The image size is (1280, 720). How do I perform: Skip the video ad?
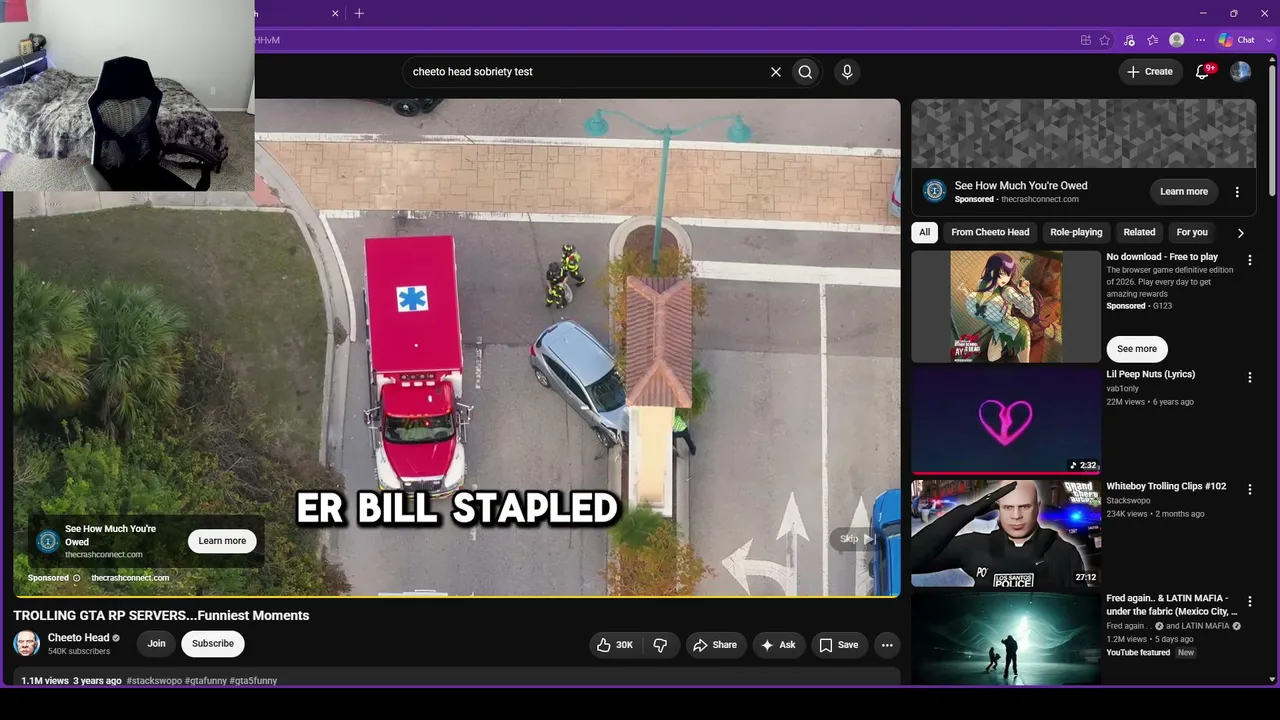(x=857, y=539)
